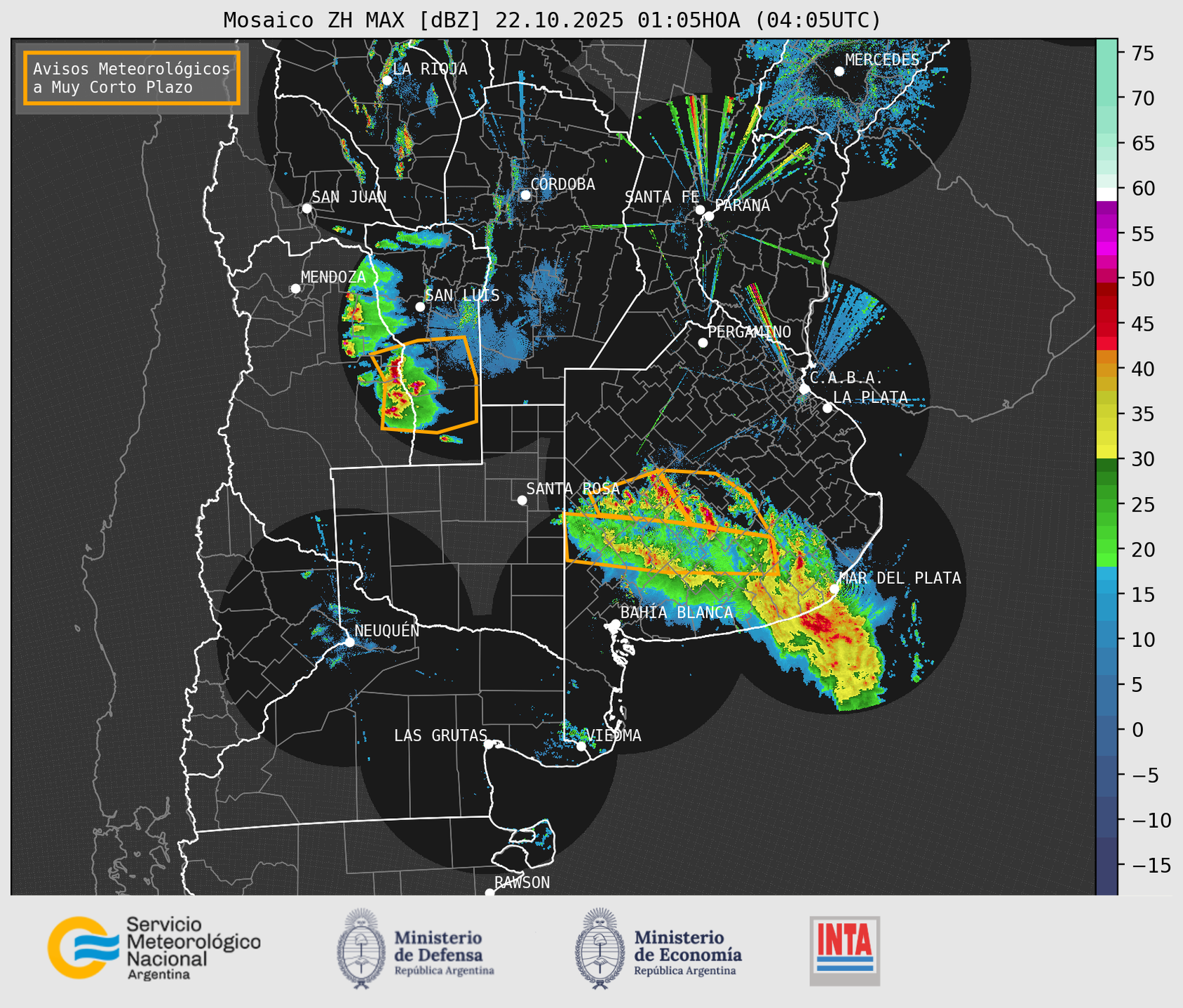Click the SANTA ROSA city marker dot
The height and width of the screenshot is (1008, 1183).
(522, 500)
